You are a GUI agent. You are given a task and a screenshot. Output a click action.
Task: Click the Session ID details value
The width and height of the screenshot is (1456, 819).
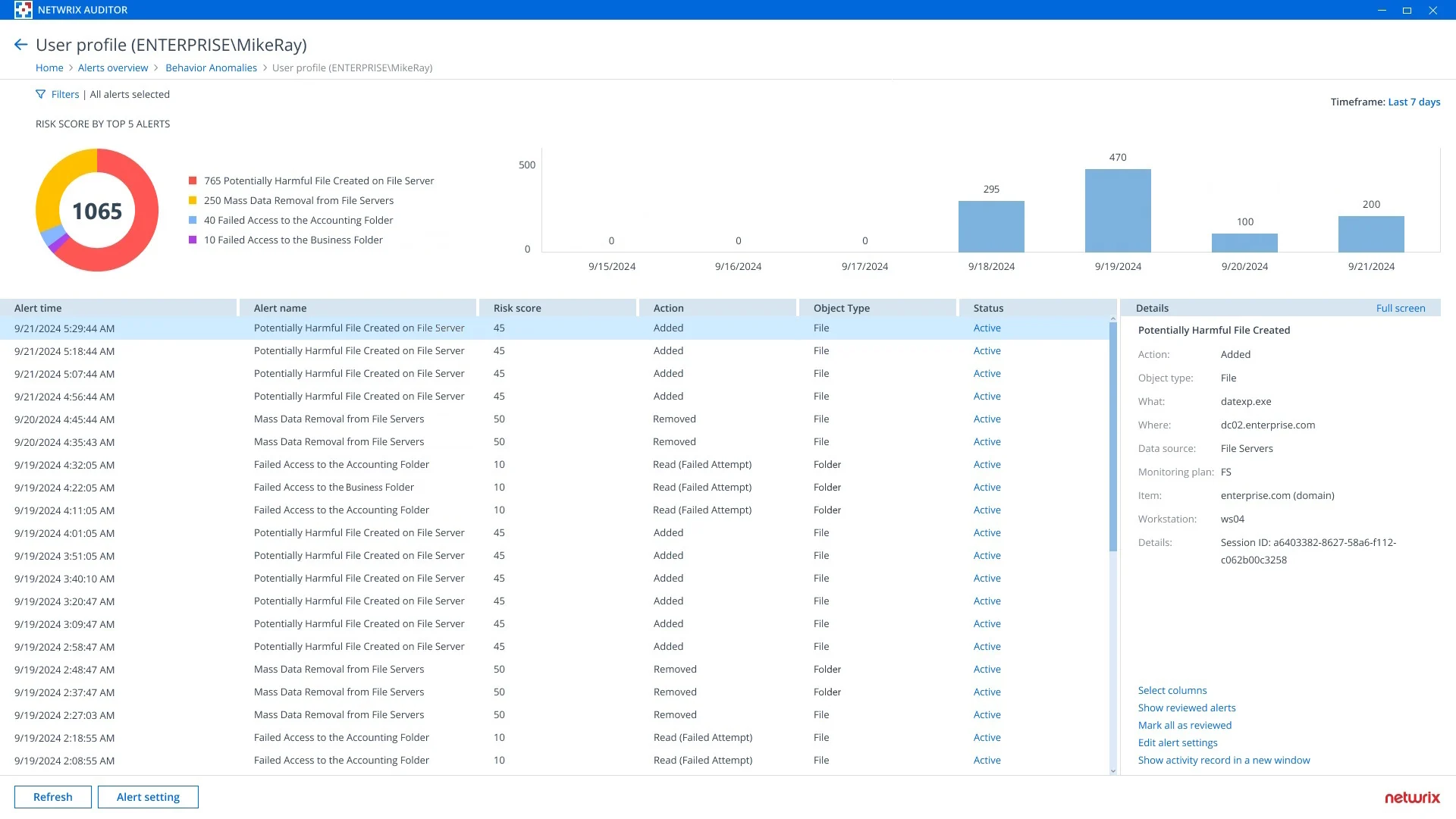1308,551
